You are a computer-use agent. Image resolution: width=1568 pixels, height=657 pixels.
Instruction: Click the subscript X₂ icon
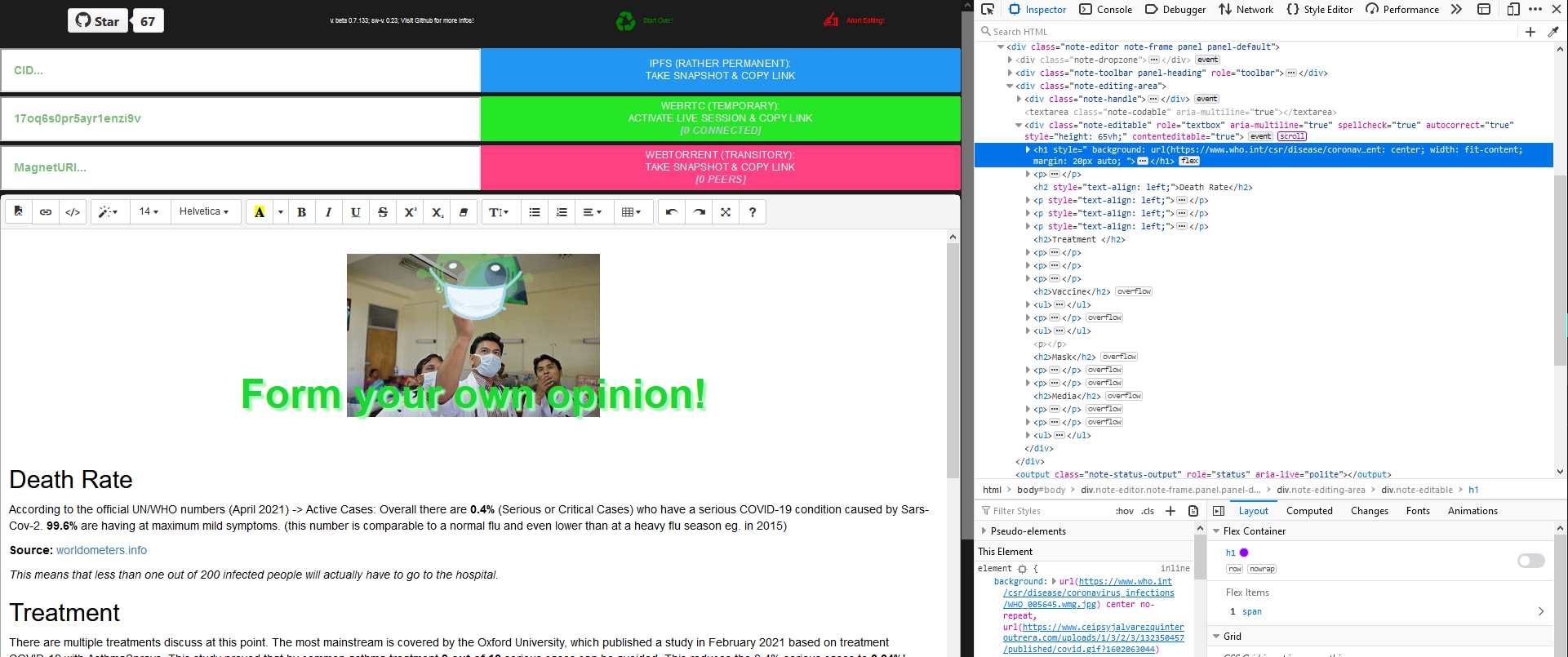point(438,212)
